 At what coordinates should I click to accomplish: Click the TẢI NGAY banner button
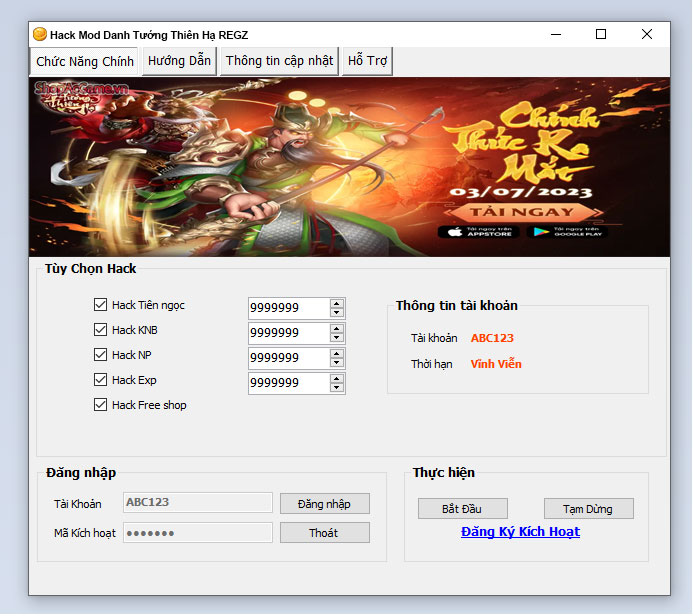coord(522,212)
